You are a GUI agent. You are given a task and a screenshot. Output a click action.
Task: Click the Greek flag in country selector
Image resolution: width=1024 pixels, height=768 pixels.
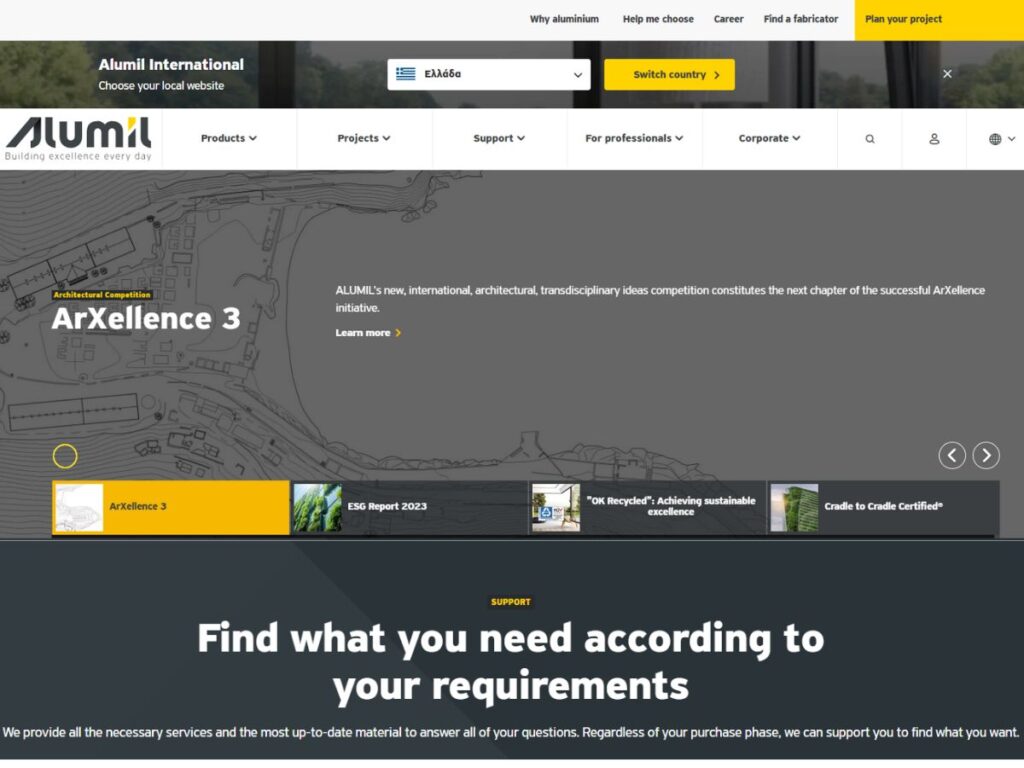click(406, 74)
